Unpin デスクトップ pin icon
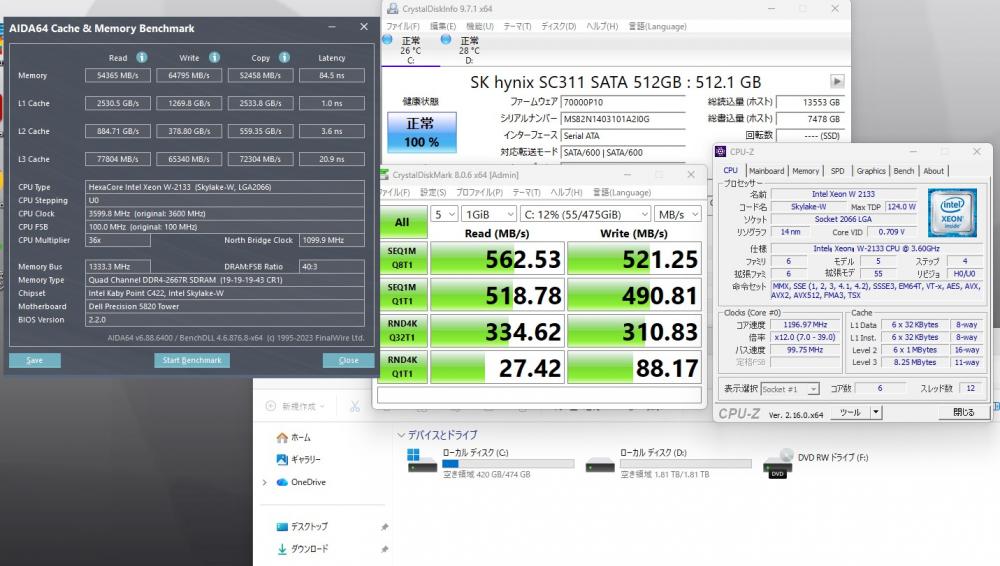The height and width of the screenshot is (566, 1000). (x=385, y=527)
